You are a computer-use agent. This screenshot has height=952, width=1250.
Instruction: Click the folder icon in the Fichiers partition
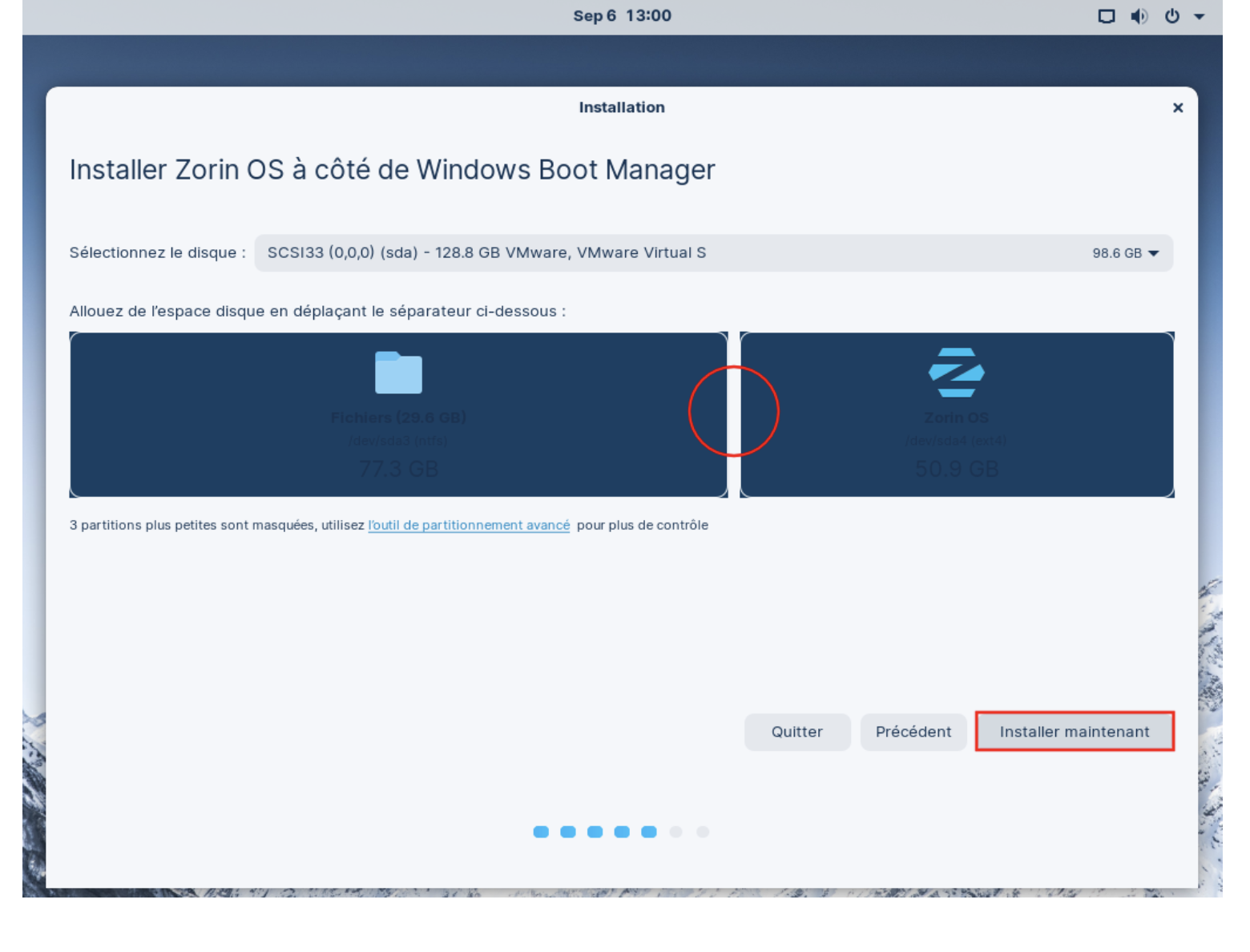pos(398,373)
